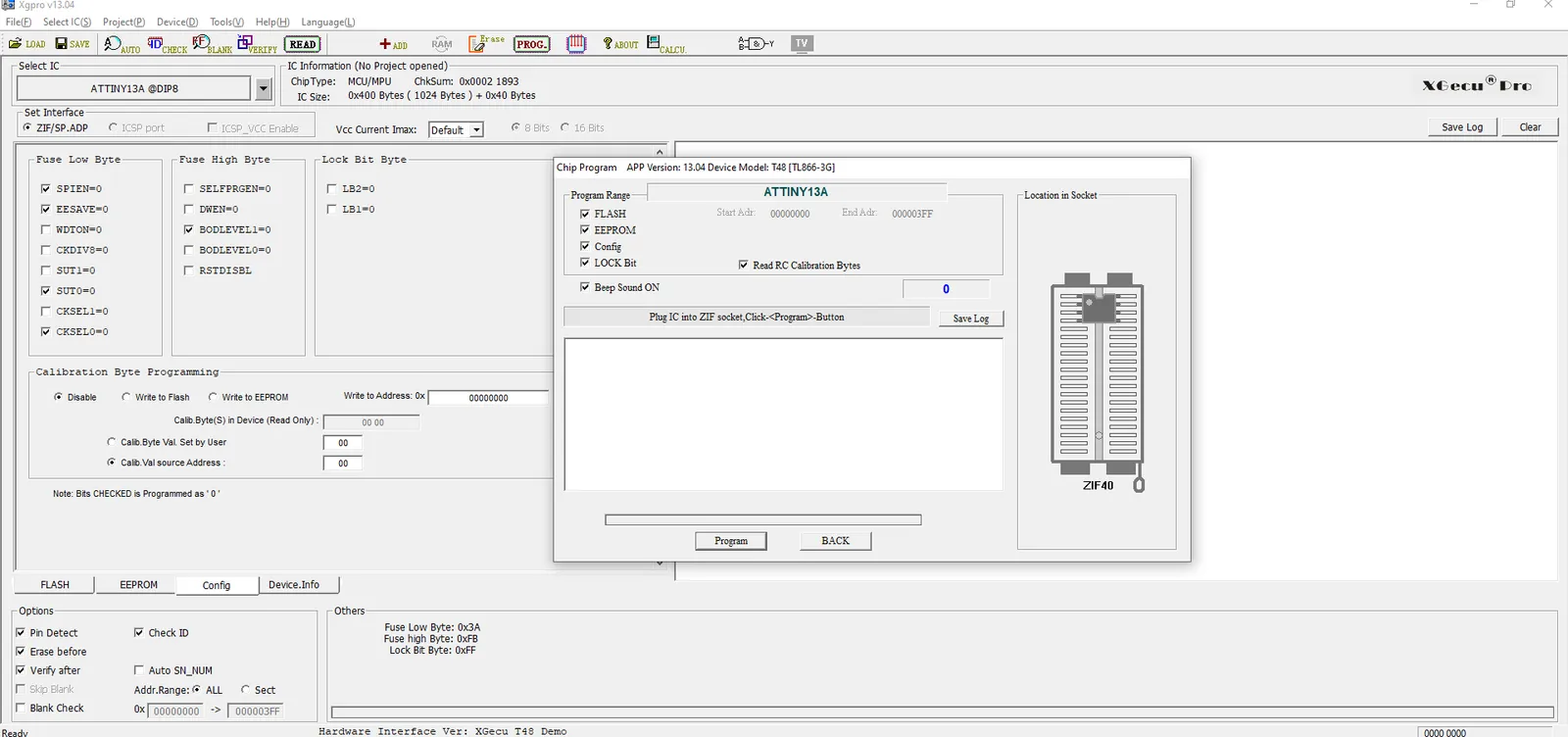Uncheck EEPROM in Program Range
Viewport: 1568px width, 737px height.
point(585,230)
